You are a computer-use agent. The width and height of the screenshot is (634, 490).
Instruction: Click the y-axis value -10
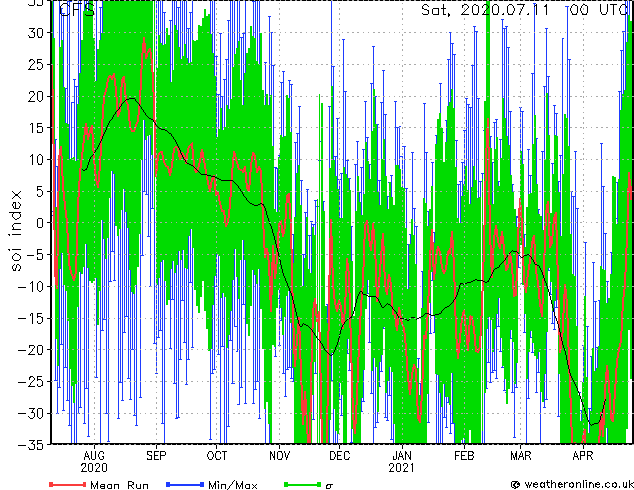pos(31,286)
